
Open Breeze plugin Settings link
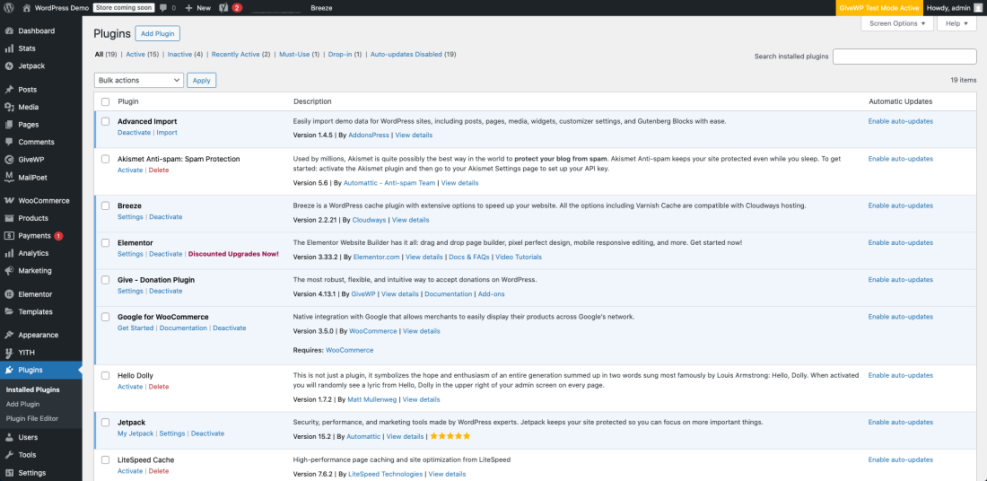130,217
